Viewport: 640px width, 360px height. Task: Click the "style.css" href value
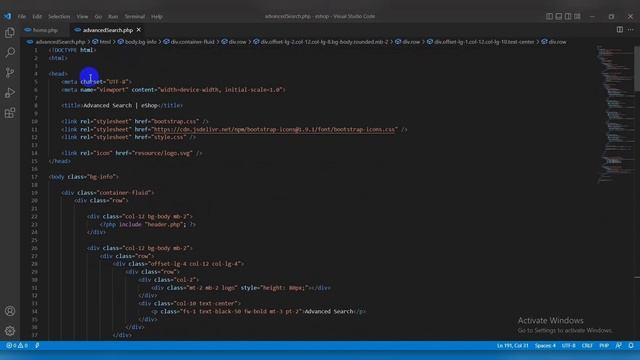click(x=169, y=137)
